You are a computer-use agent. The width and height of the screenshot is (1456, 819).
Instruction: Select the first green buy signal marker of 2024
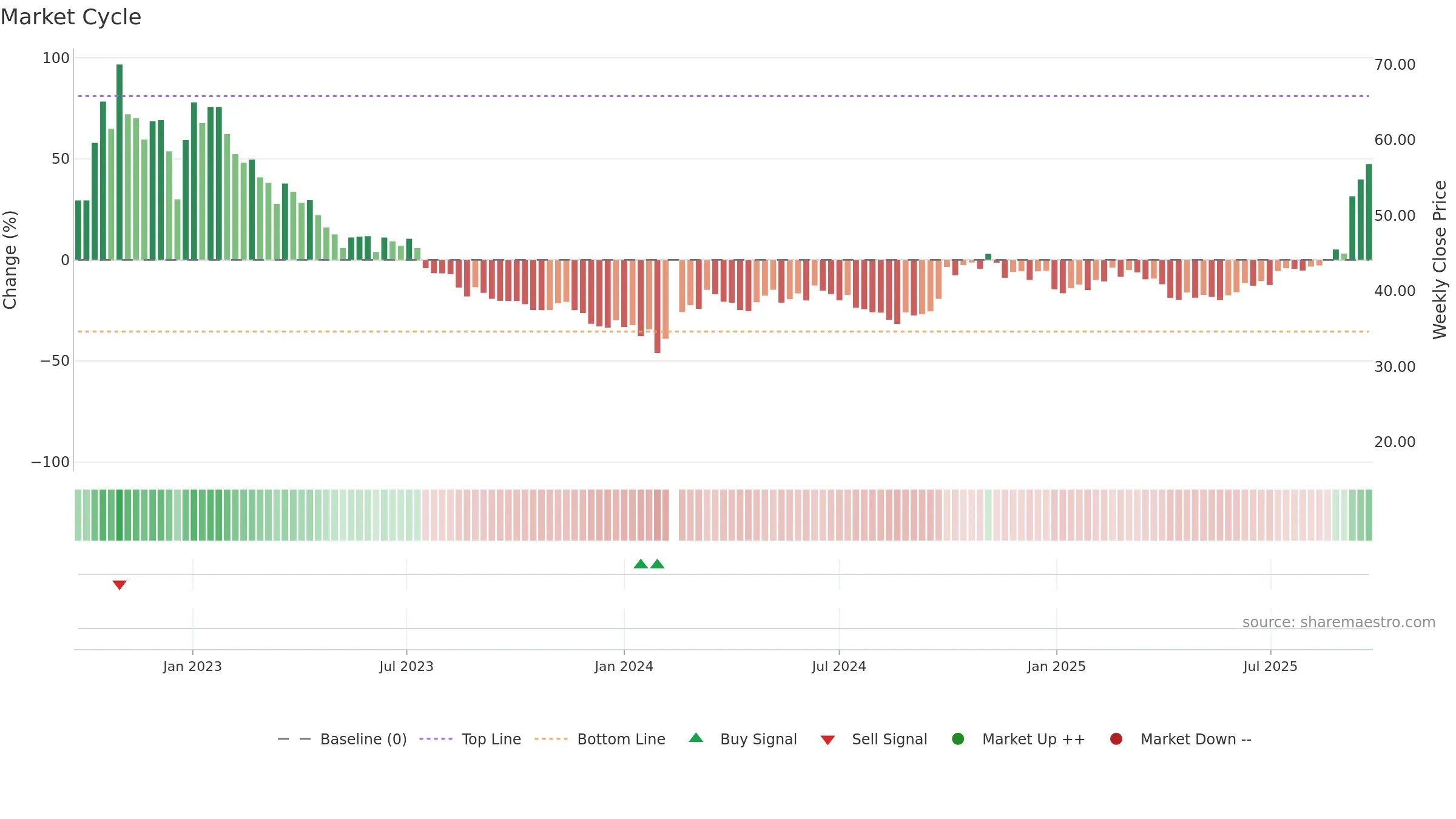(x=641, y=564)
